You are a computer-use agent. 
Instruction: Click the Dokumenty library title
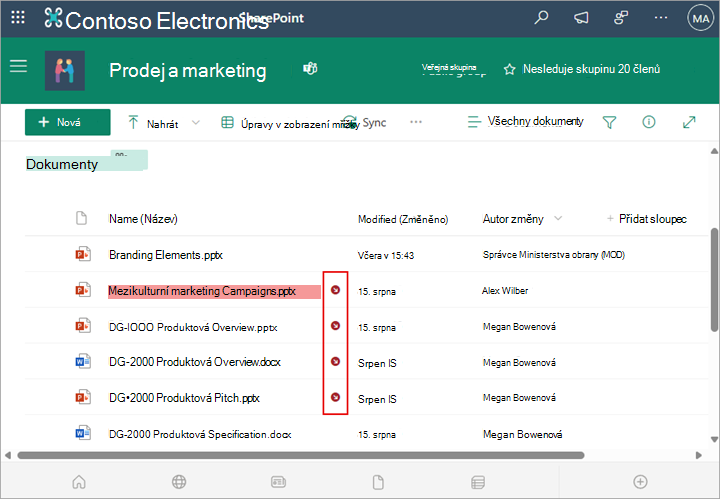click(62, 164)
